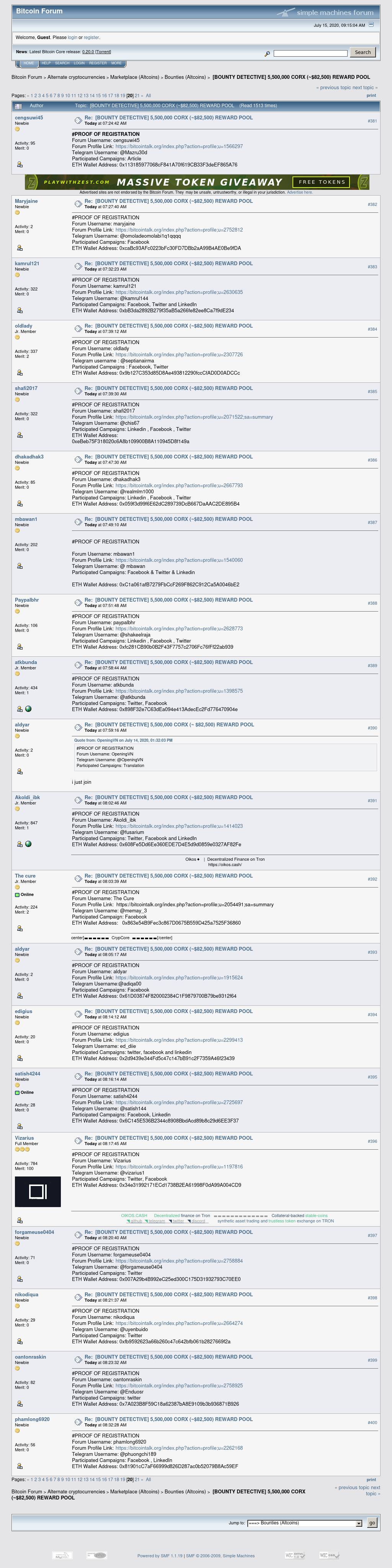Open the LOGIN menu tab
Image resolution: width=392 pixels, height=1568 pixels.
click(x=79, y=63)
